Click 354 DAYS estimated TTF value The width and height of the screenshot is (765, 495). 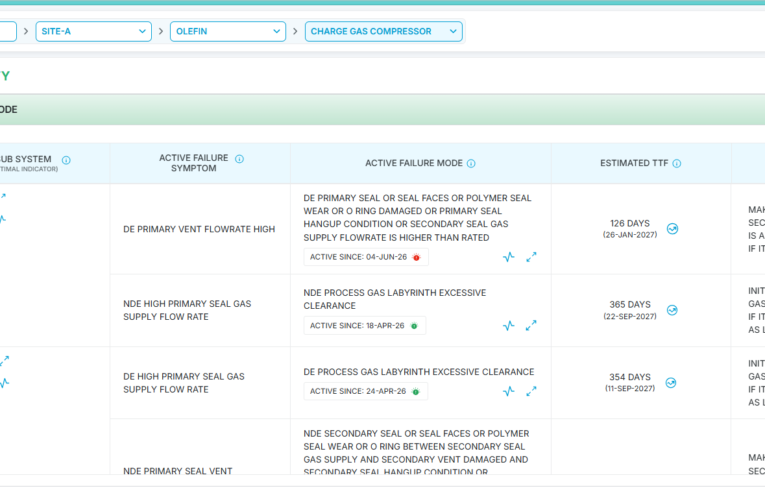pos(630,377)
